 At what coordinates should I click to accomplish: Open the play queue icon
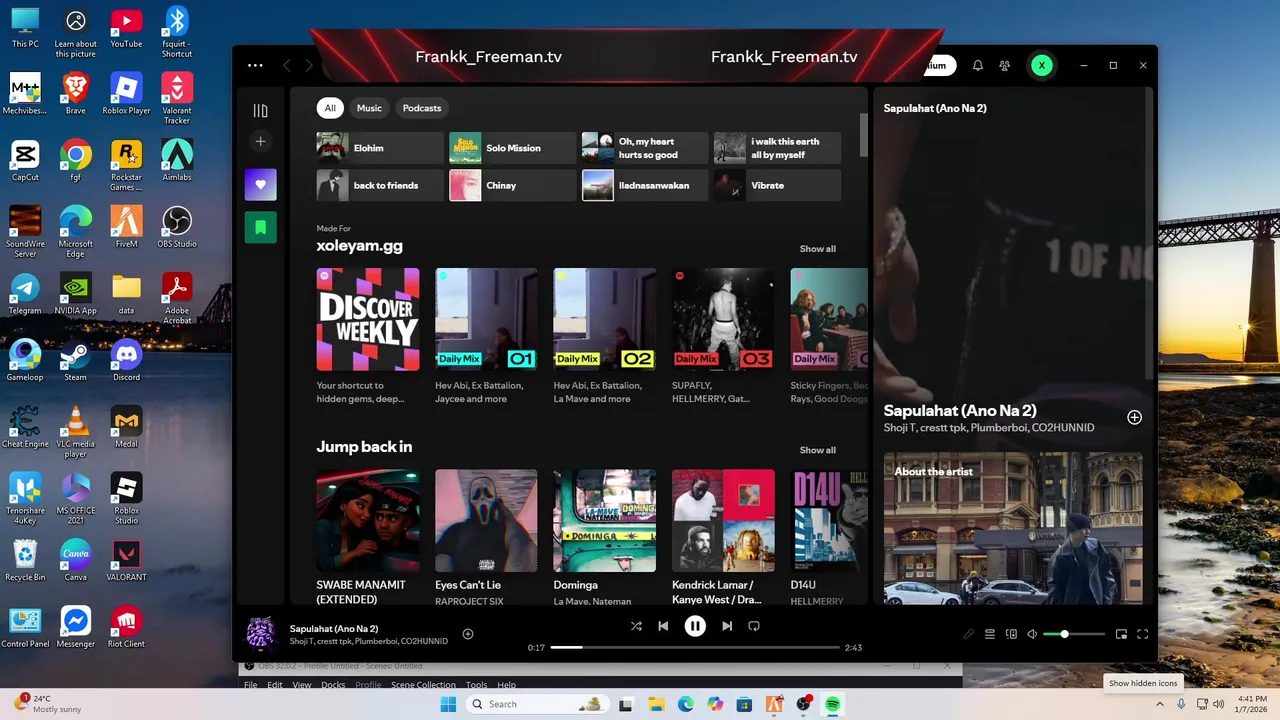[990, 634]
